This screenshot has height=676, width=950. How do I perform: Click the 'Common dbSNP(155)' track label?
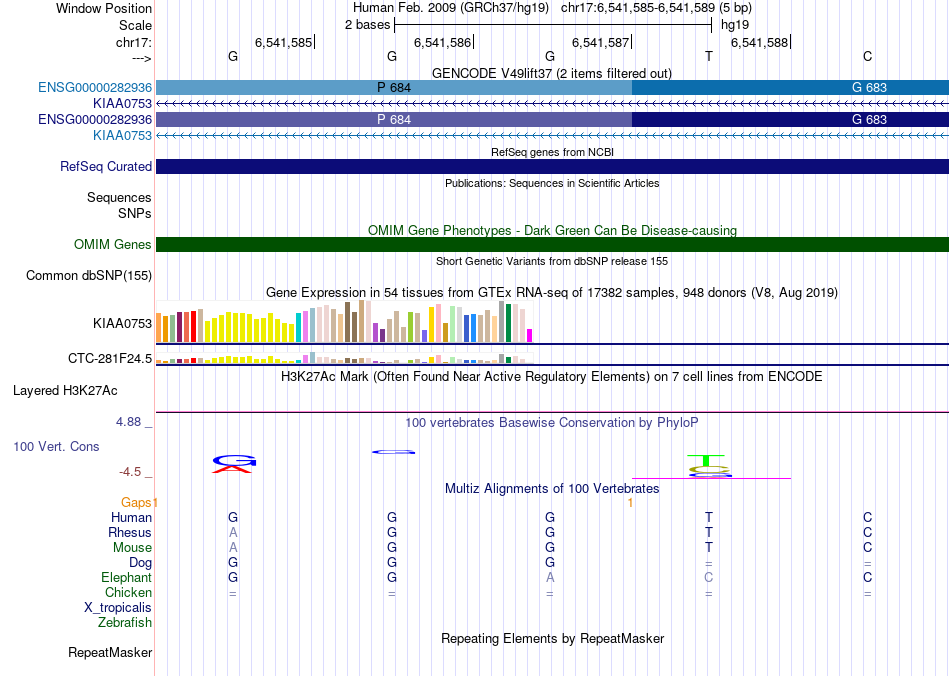[89, 276]
